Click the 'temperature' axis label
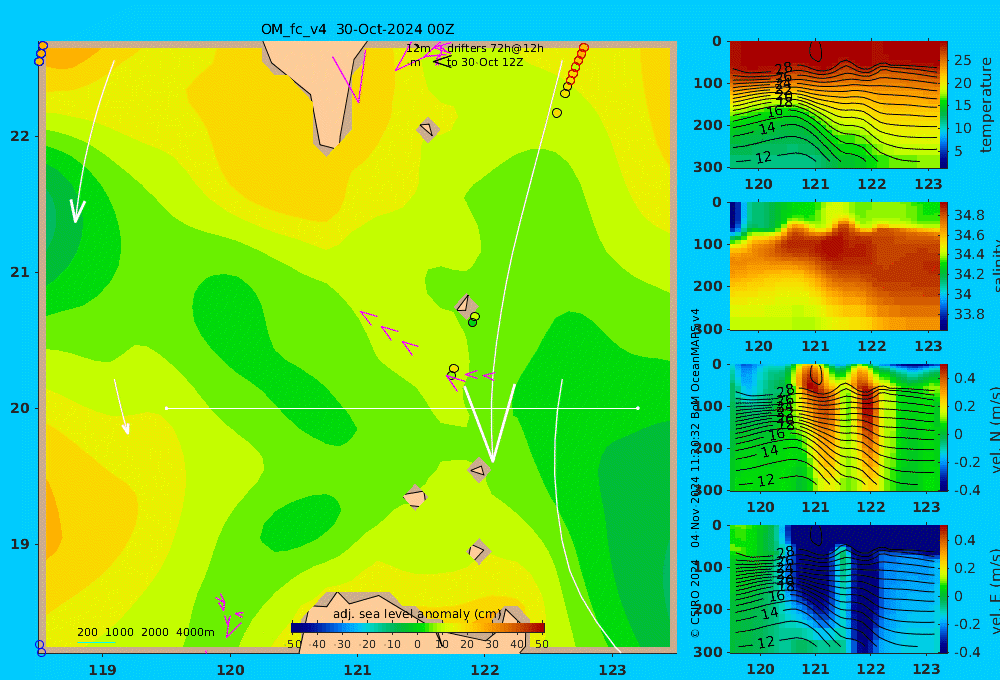This screenshot has height=680, width=1000. click(x=986, y=105)
